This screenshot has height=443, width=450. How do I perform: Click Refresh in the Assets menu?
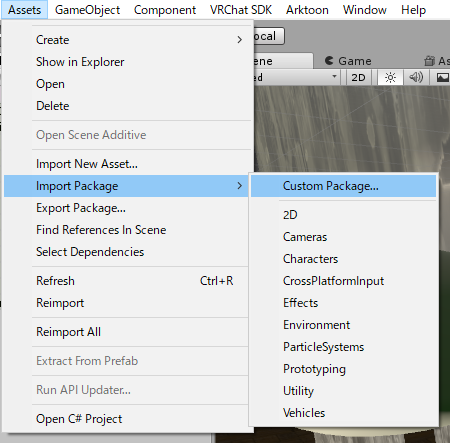coord(126,281)
